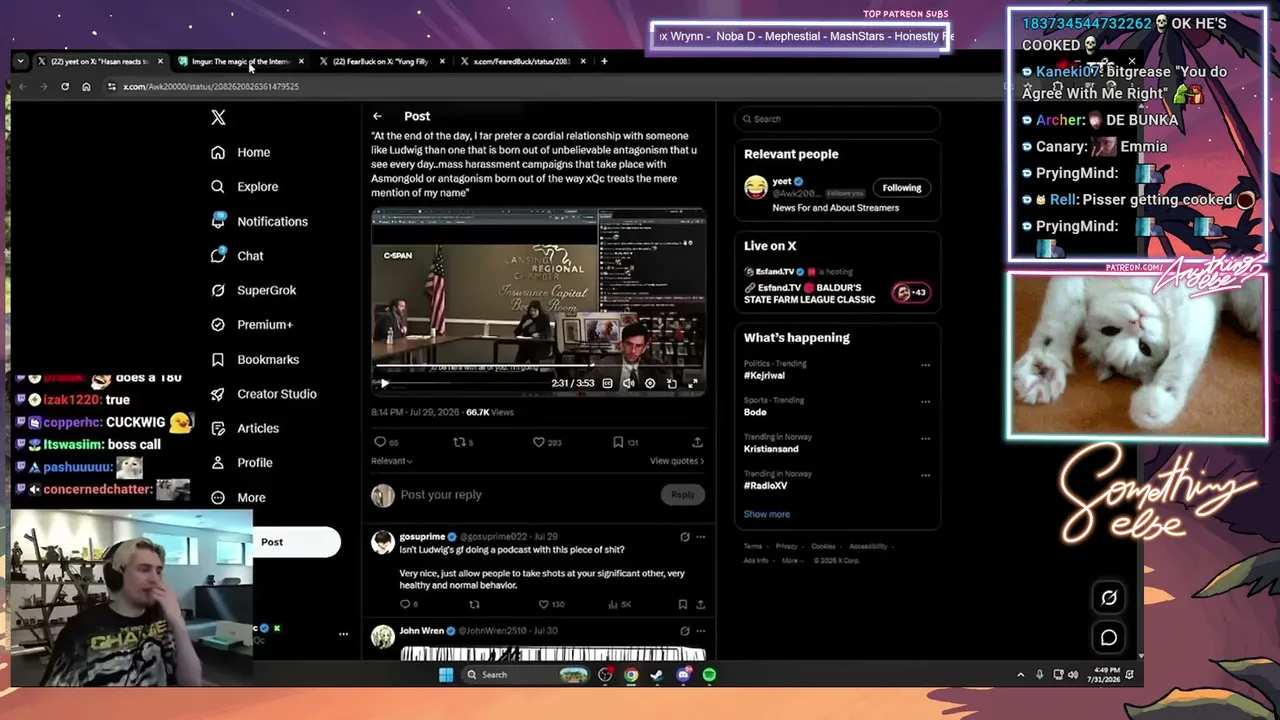Image resolution: width=1280 pixels, height=720 pixels.
Task: Open the Premium+ icon
Action: click(x=218, y=325)
